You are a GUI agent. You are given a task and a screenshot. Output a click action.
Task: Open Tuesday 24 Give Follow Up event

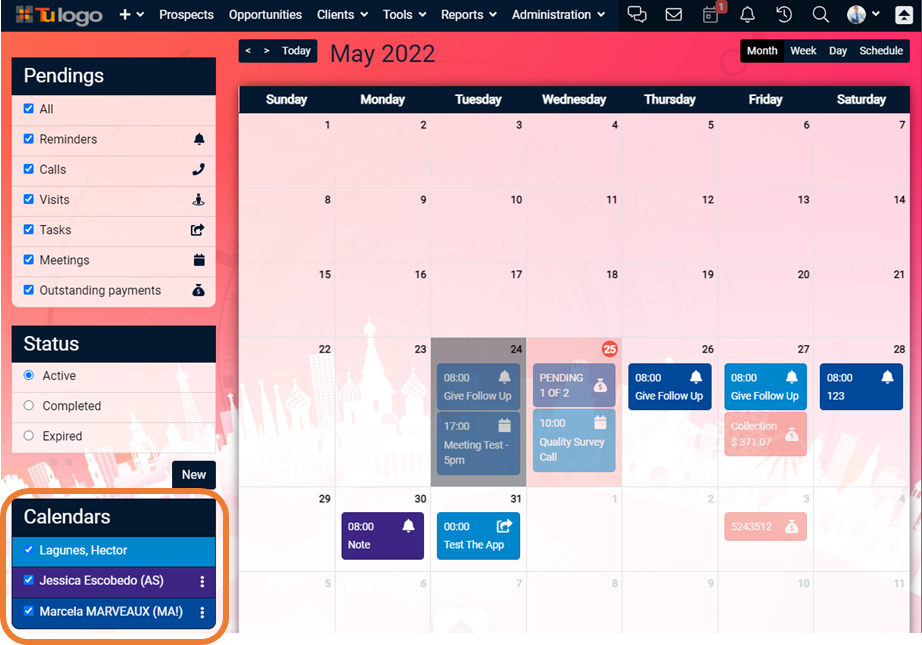[x=478, y=386]
